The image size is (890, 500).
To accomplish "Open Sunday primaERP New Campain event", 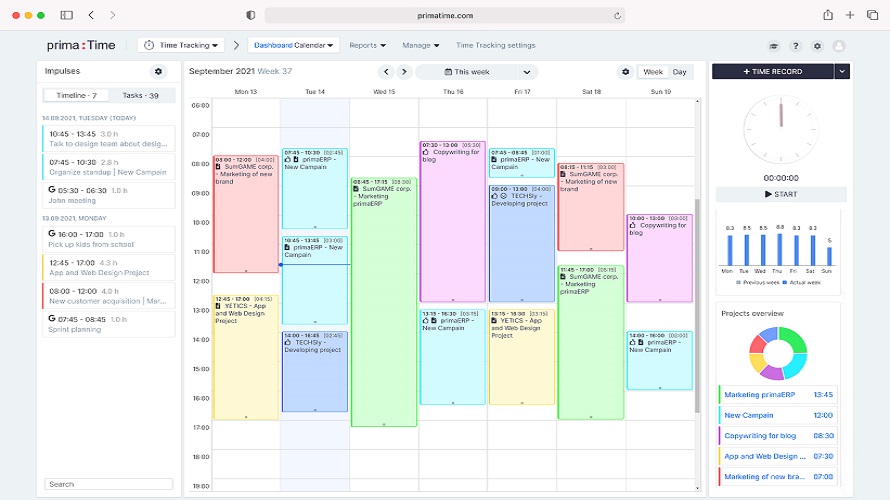I will click(660, 360).
